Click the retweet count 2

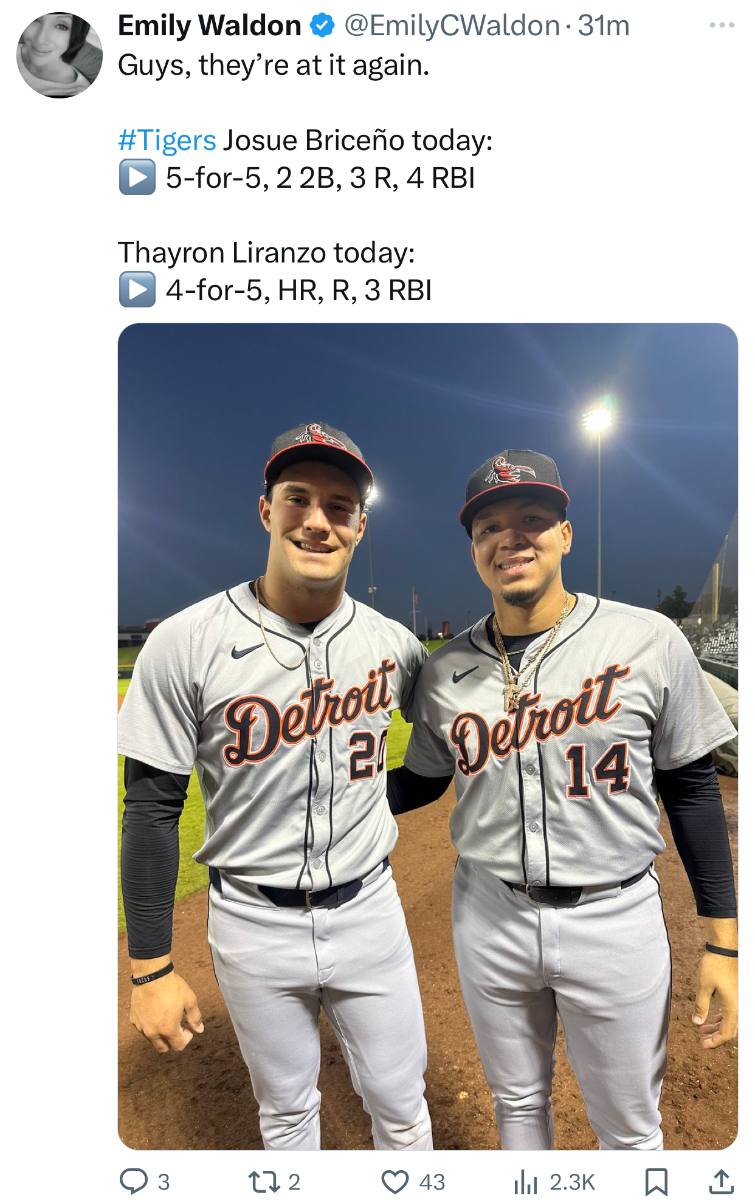point(294,1182)
